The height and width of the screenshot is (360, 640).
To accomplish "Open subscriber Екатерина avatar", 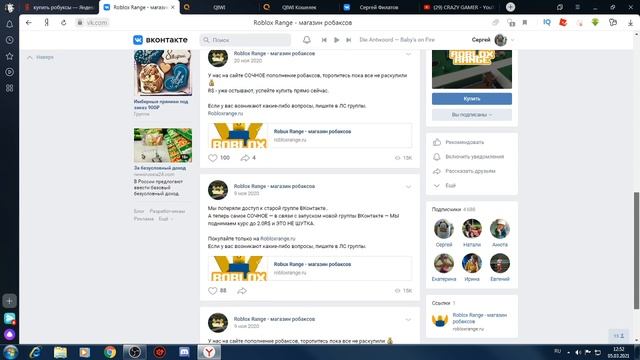I will 444,263.
